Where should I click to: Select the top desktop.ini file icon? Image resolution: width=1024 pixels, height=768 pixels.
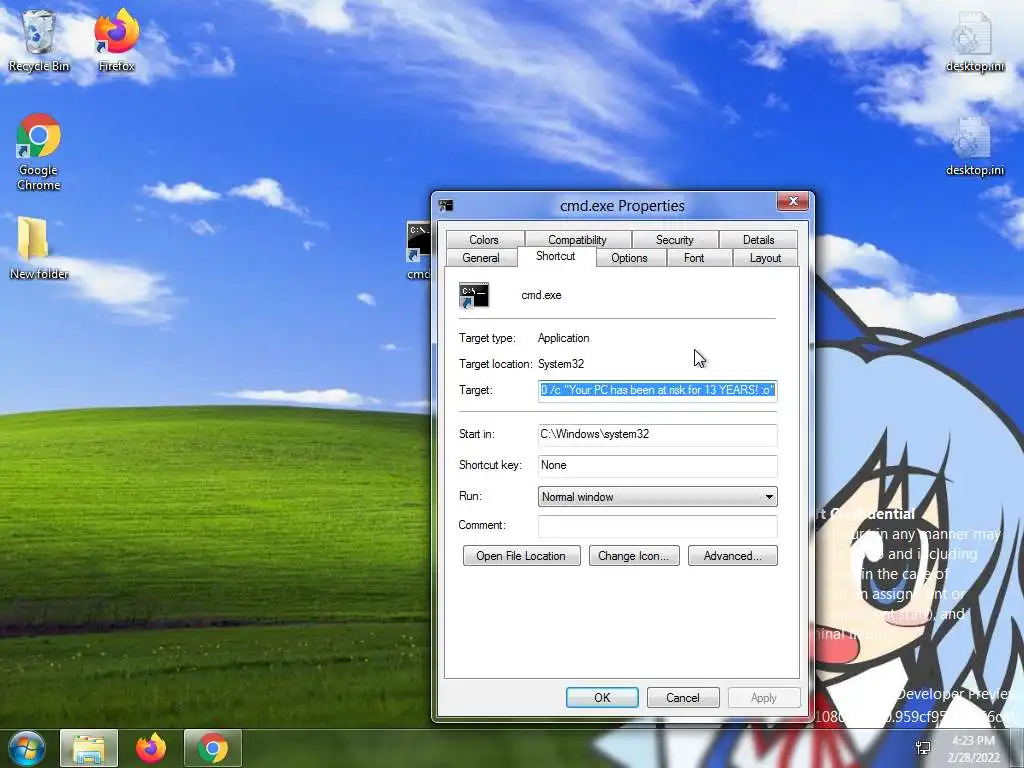974,42
